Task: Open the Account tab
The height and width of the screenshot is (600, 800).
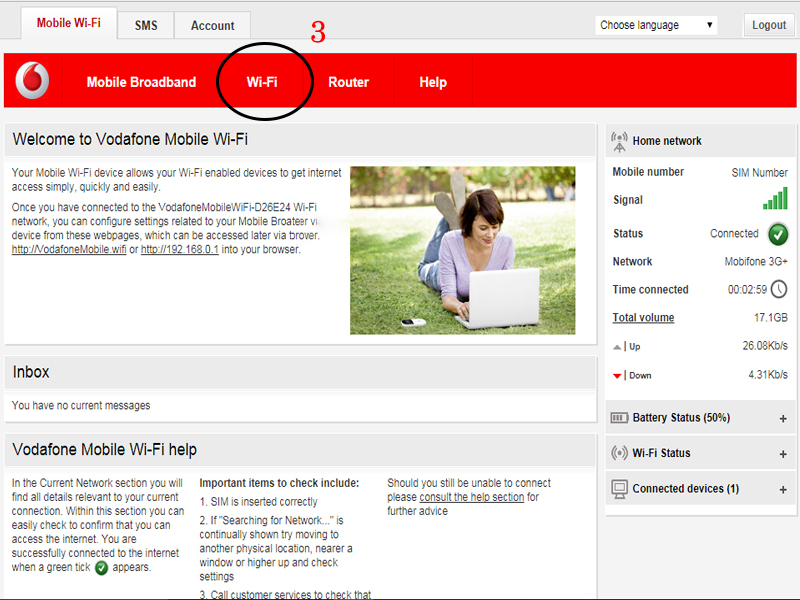Action: (x=212, y=25)
